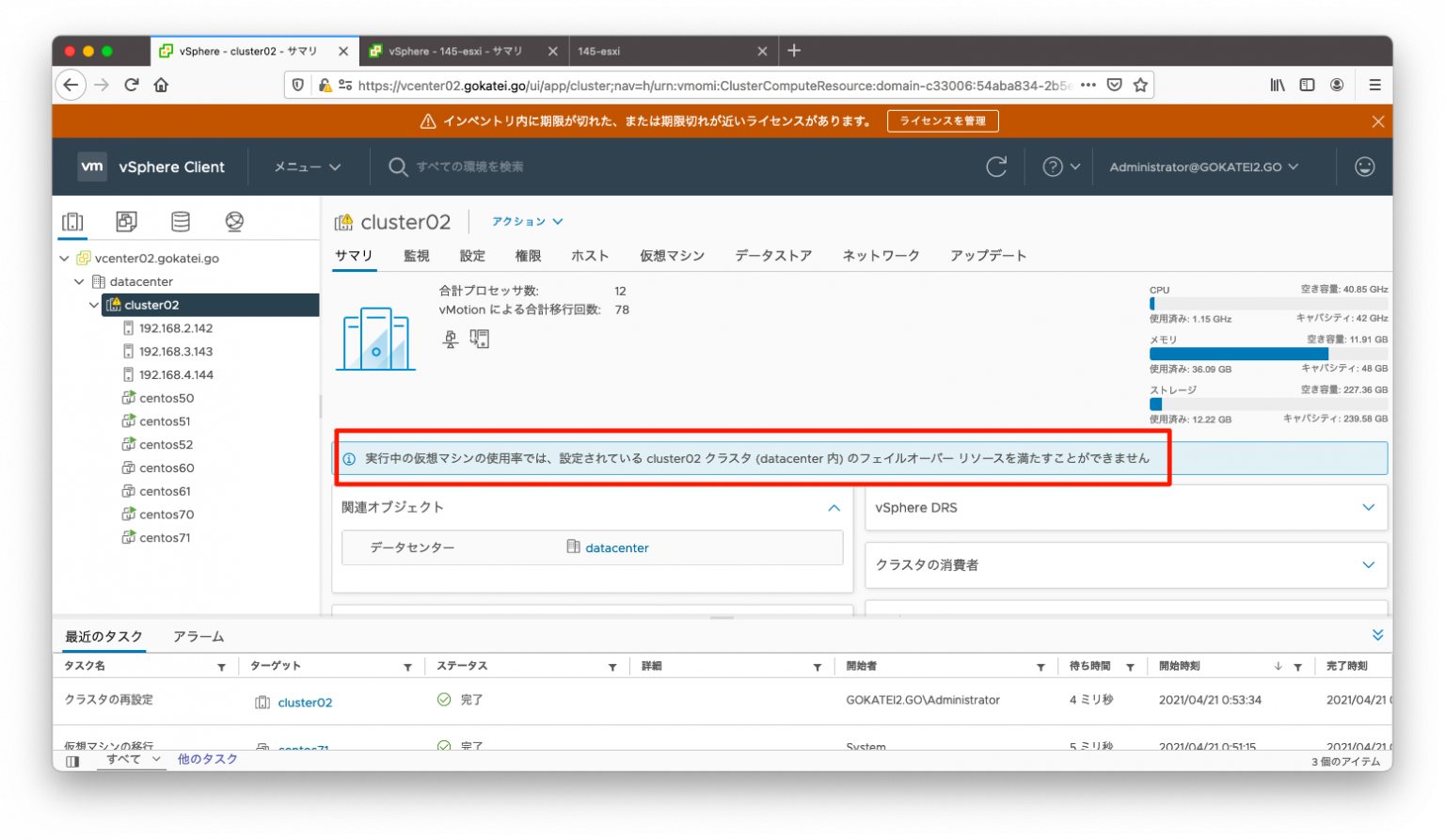The height and width of the screenshot is (840, 1445).
Task: Select host 192.168.2.142 in tree
Action: 176,328
